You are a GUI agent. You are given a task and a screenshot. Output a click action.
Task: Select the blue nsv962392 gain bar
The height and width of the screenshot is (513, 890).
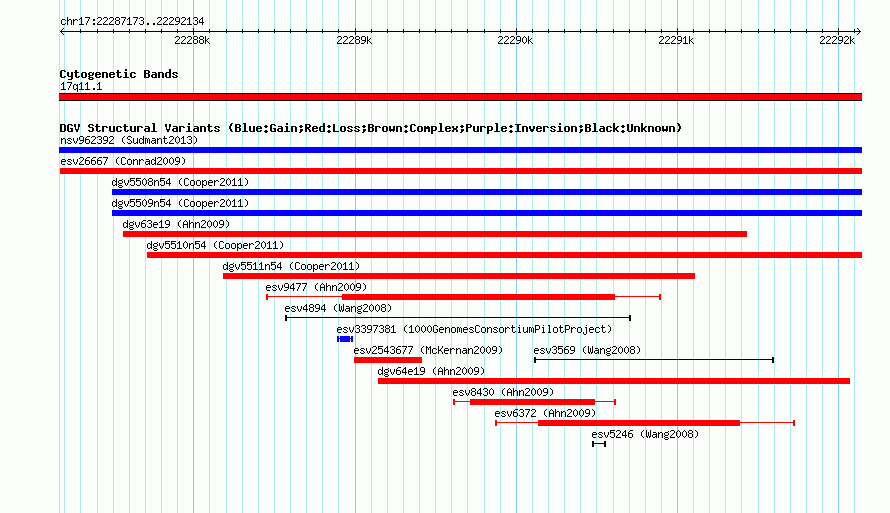(x=460, y=150)
